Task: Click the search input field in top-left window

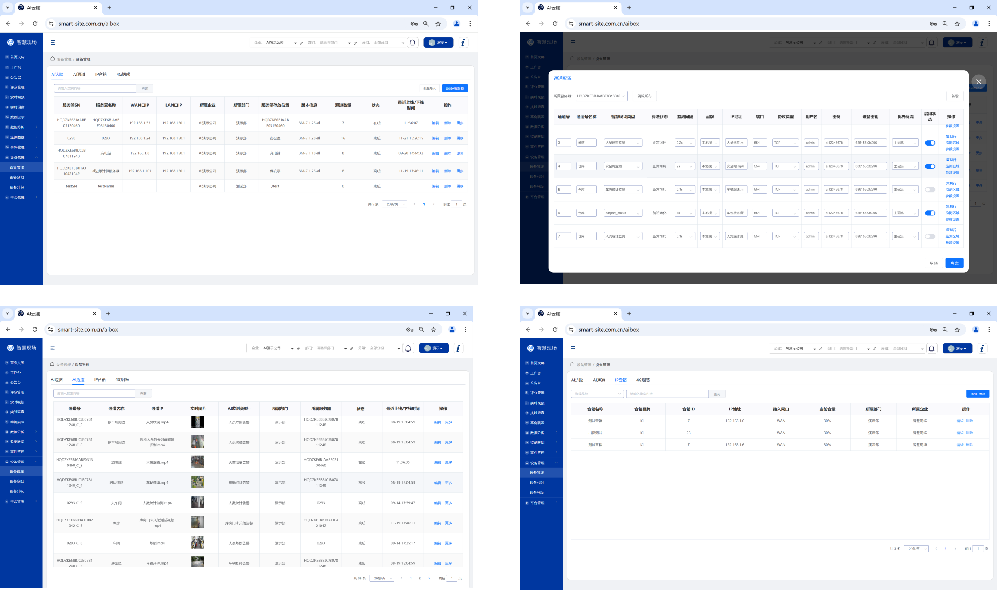Action: tap(95, 88)
